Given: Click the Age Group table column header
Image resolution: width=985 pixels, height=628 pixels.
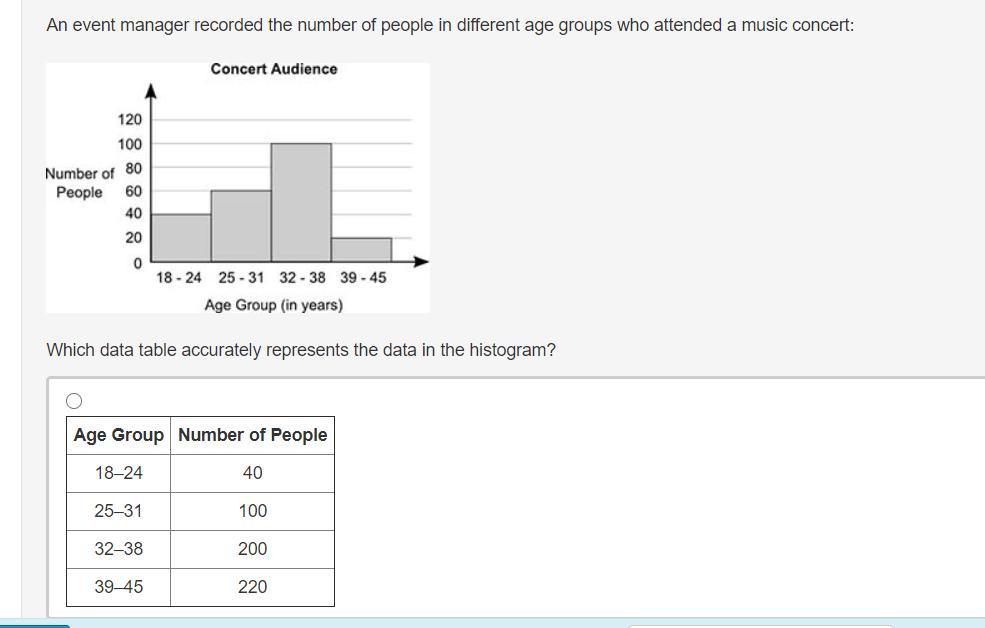Looking at the screenshot, I should pos(119,435).
